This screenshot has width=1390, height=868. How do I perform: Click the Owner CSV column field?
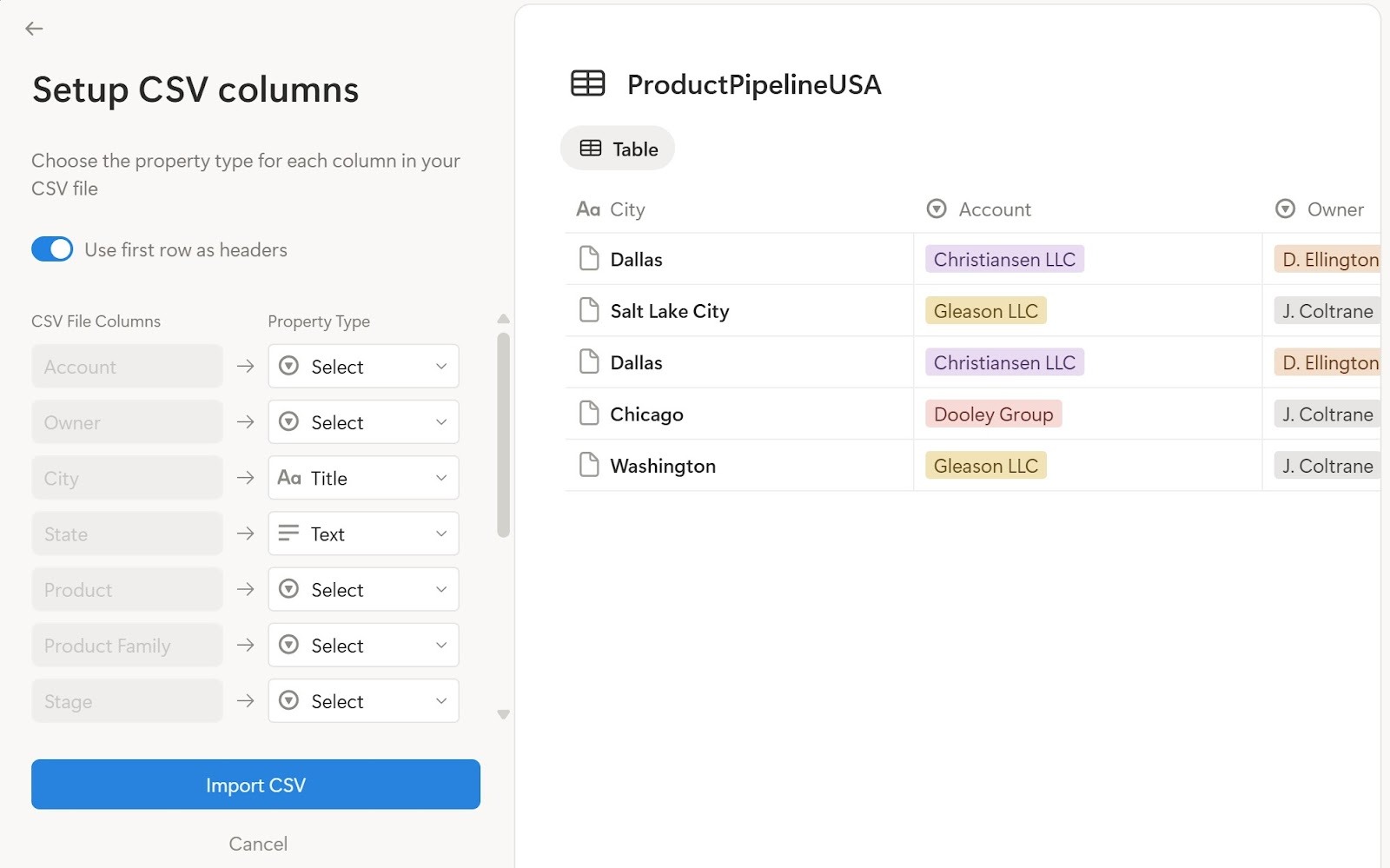(x=127, y=422)
